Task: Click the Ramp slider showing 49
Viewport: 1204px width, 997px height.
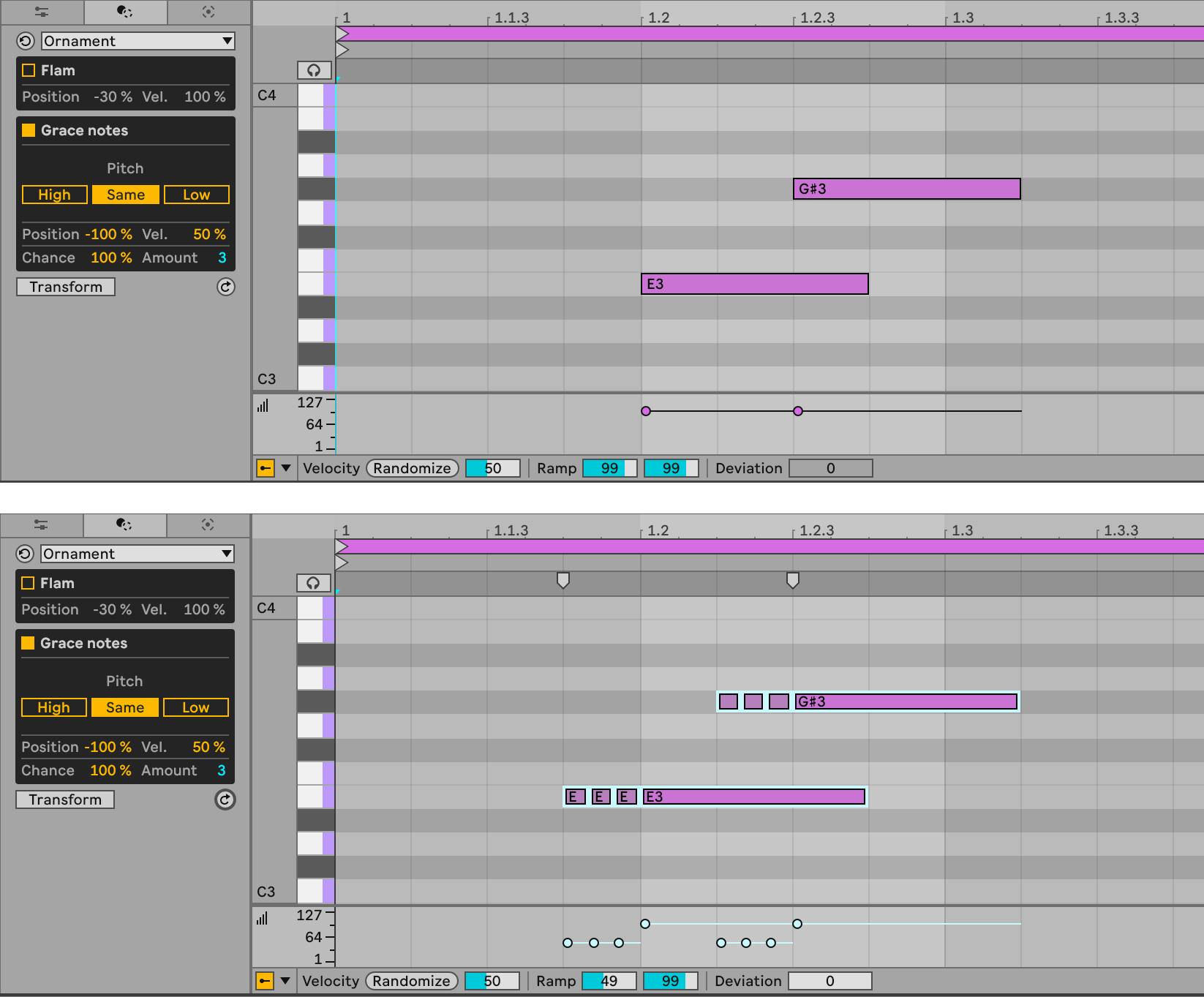Action: click(609, 981)
